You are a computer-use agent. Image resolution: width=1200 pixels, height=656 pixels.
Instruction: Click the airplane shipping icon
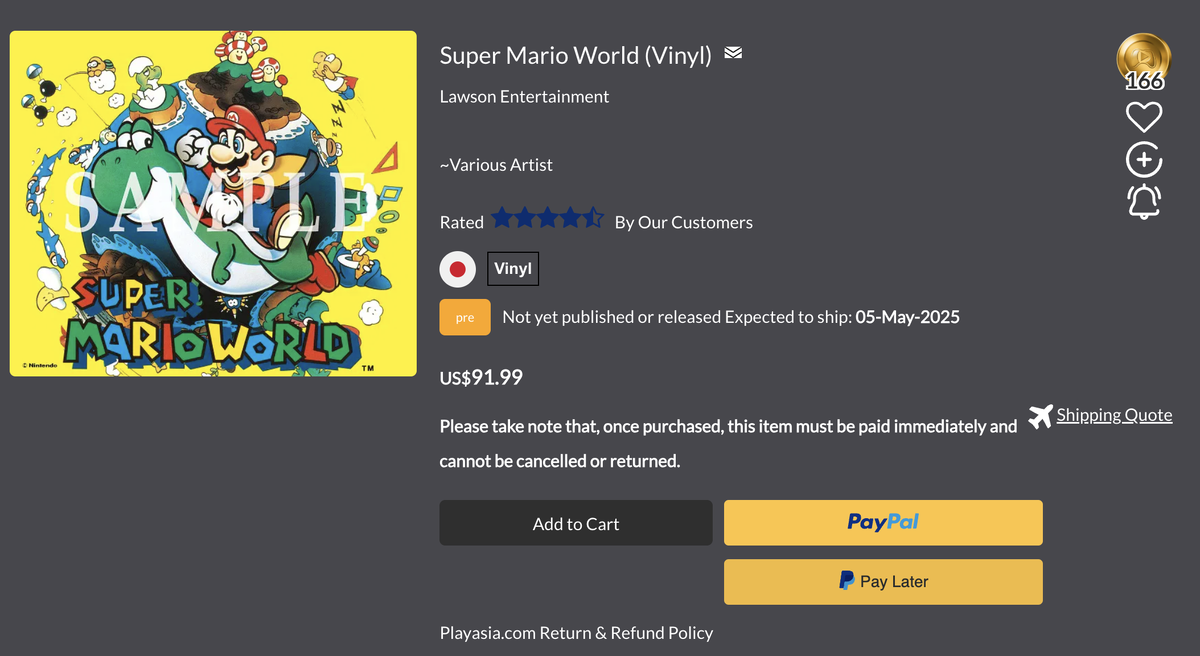[x=1040, y=416]
